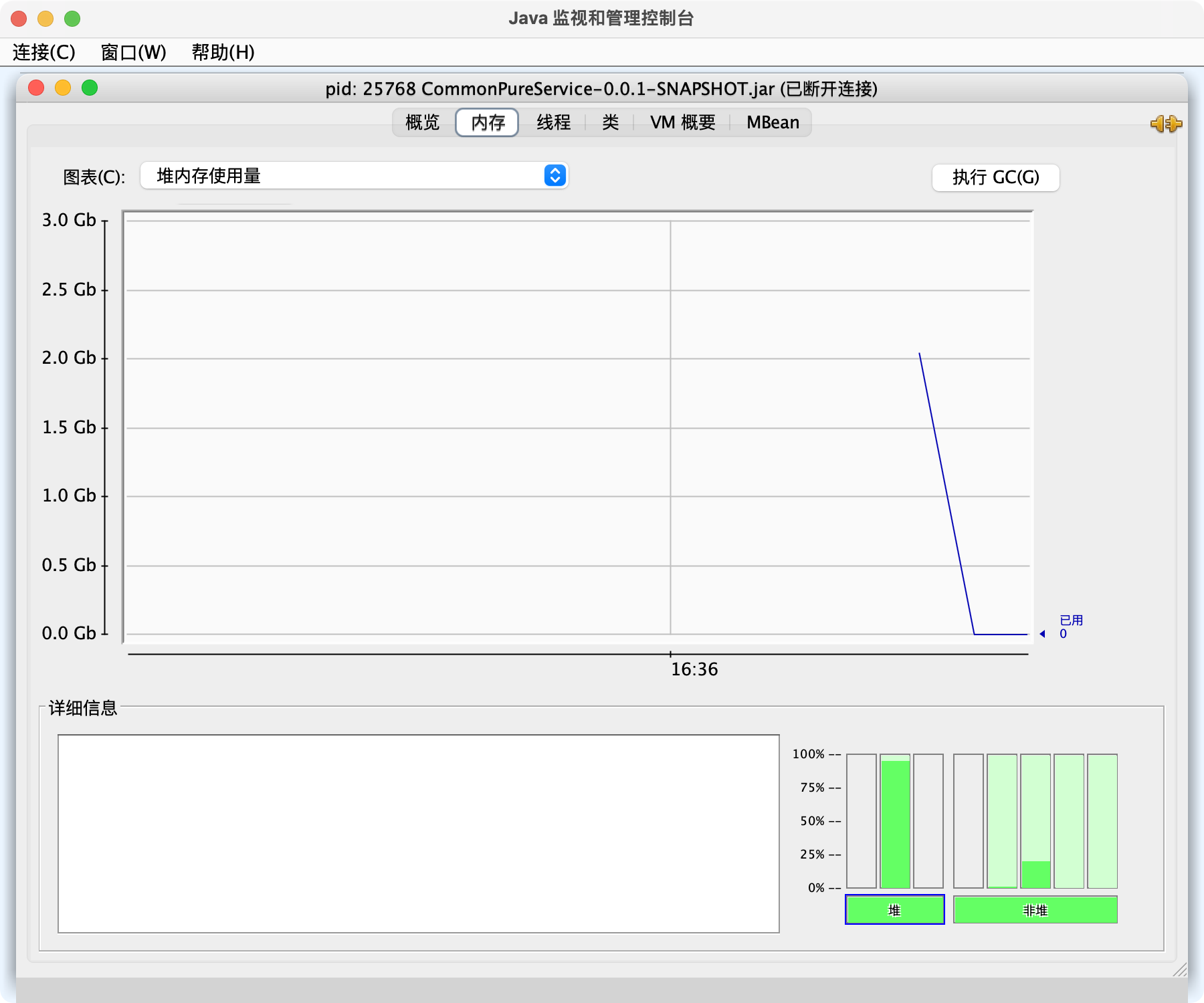Select the VM 概要 tab button
The image size is (1204, 1003).
[x=682, y=122]
